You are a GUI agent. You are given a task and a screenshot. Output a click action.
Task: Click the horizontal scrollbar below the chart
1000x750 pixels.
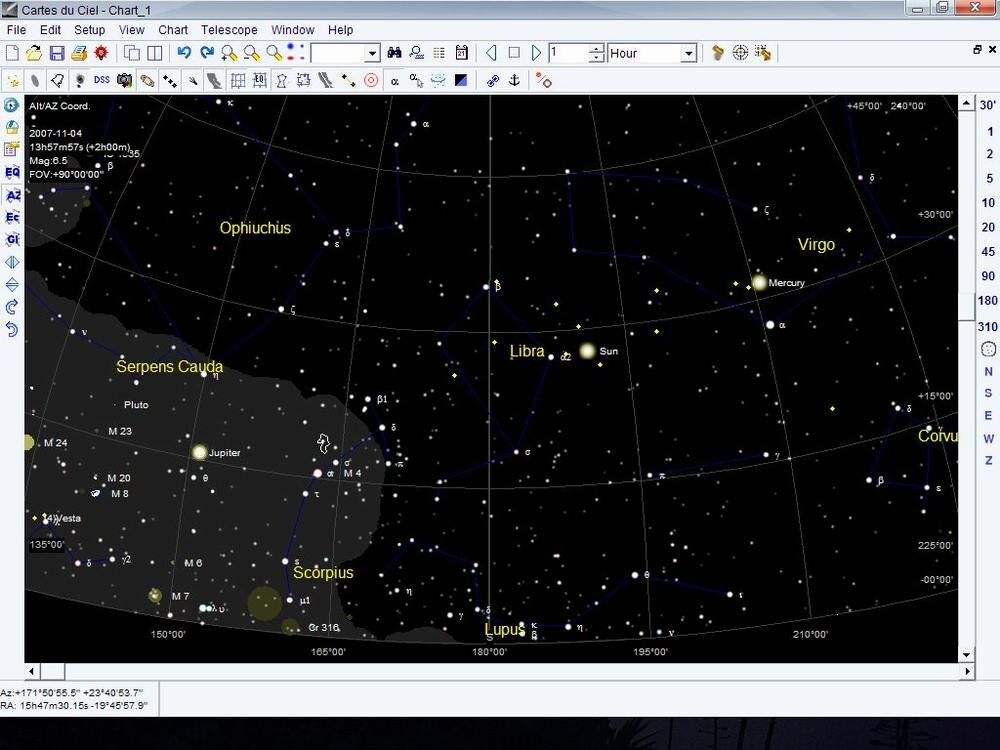click(x=500, y=672)
